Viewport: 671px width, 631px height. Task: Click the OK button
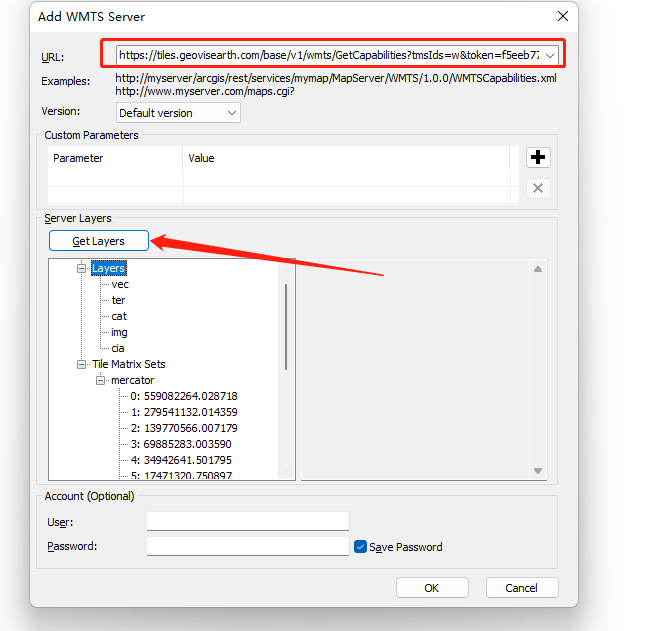pos(432,587)
